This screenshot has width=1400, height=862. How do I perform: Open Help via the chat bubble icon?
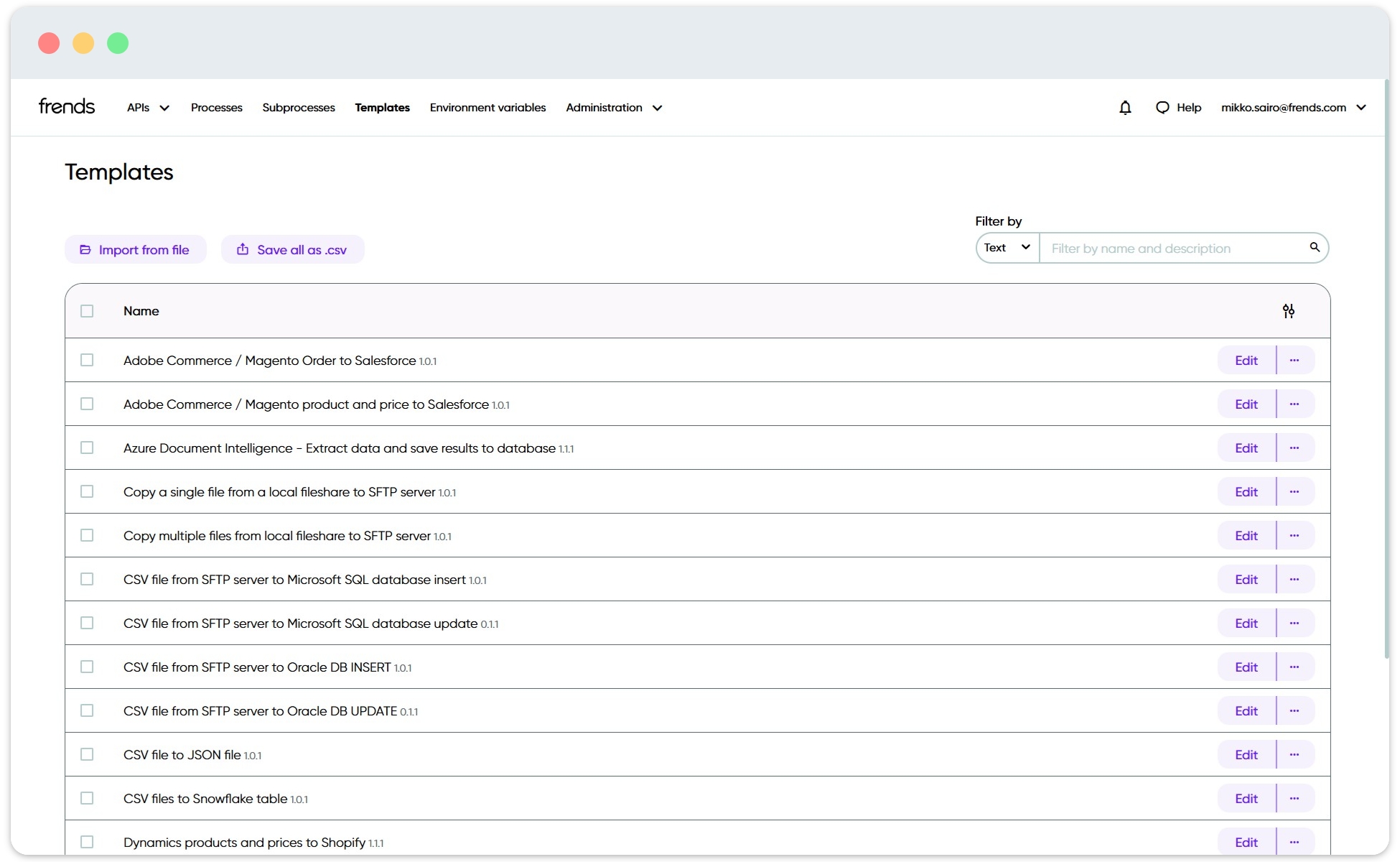coord(1162,108)
